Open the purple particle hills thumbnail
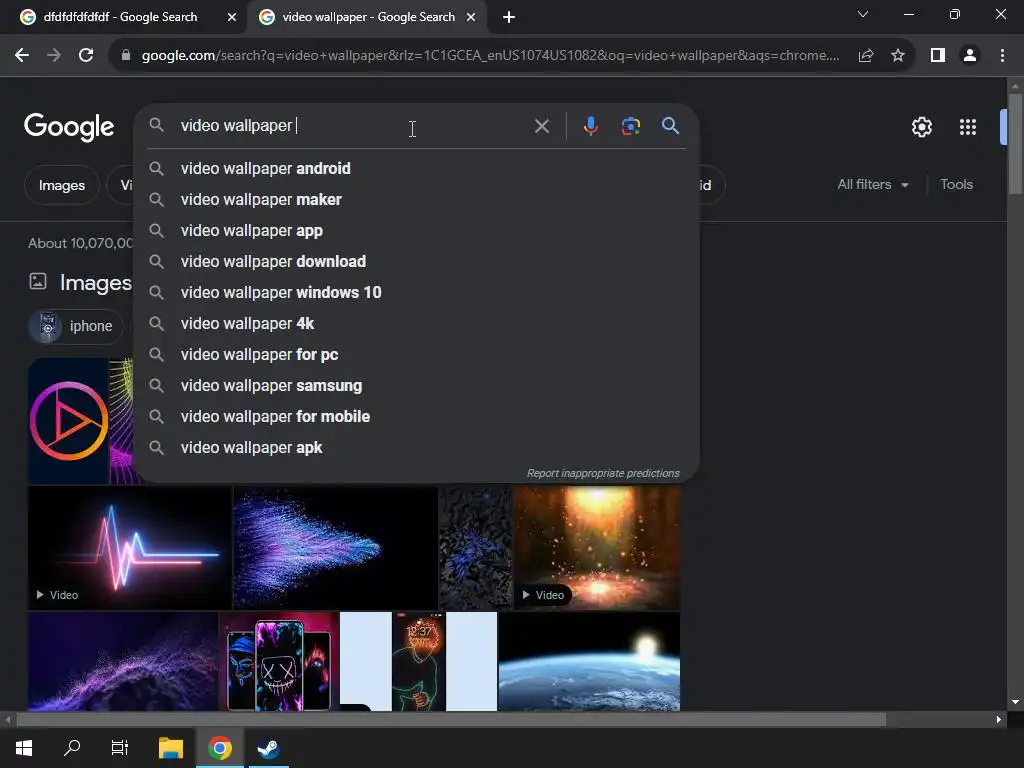The height and width of the screenshot is (768, 1024). (123, 661)
